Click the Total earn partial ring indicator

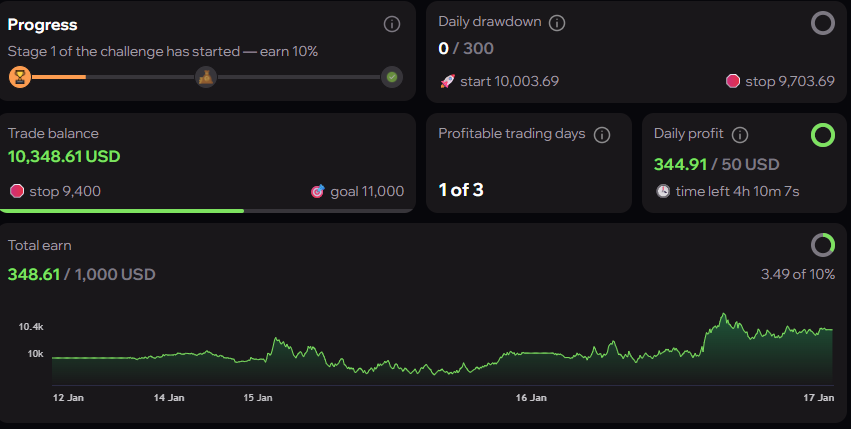click(823, 245)
